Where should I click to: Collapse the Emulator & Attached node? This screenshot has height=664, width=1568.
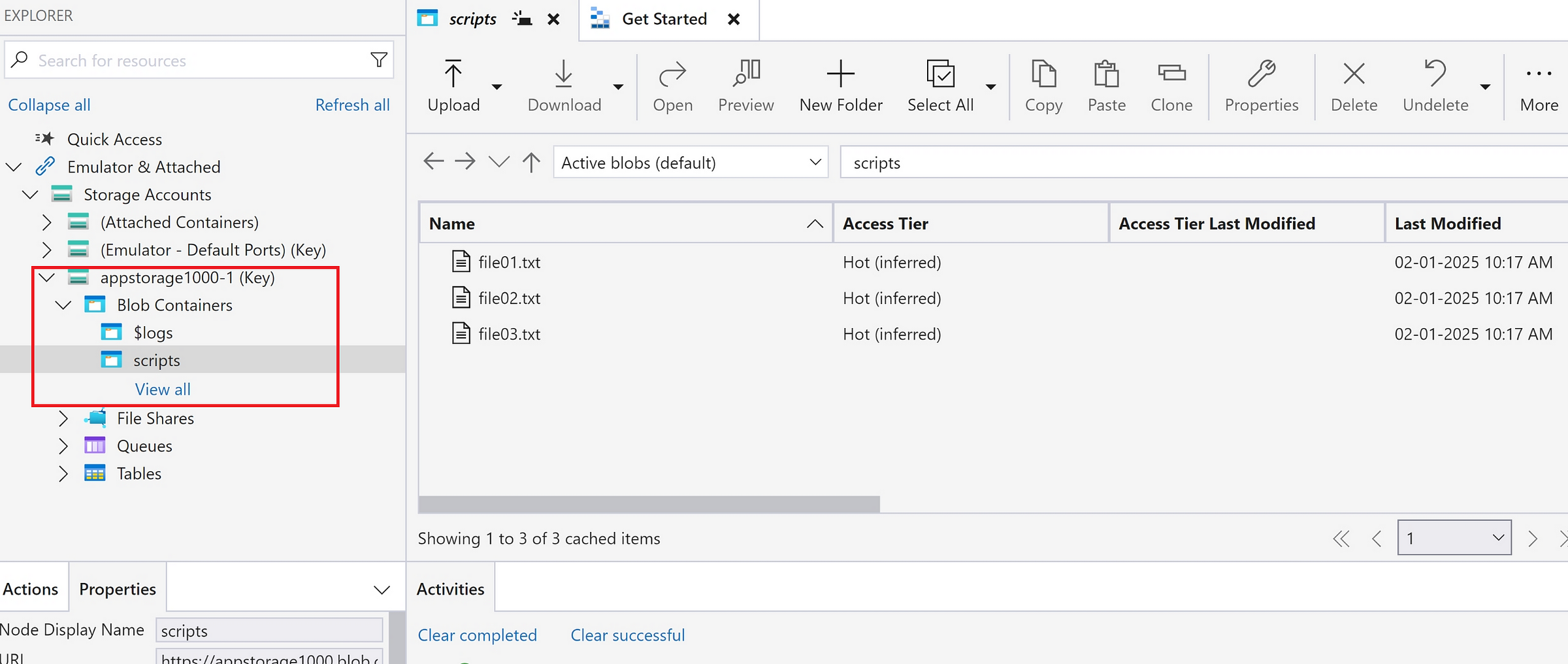(x=14, y=167)
